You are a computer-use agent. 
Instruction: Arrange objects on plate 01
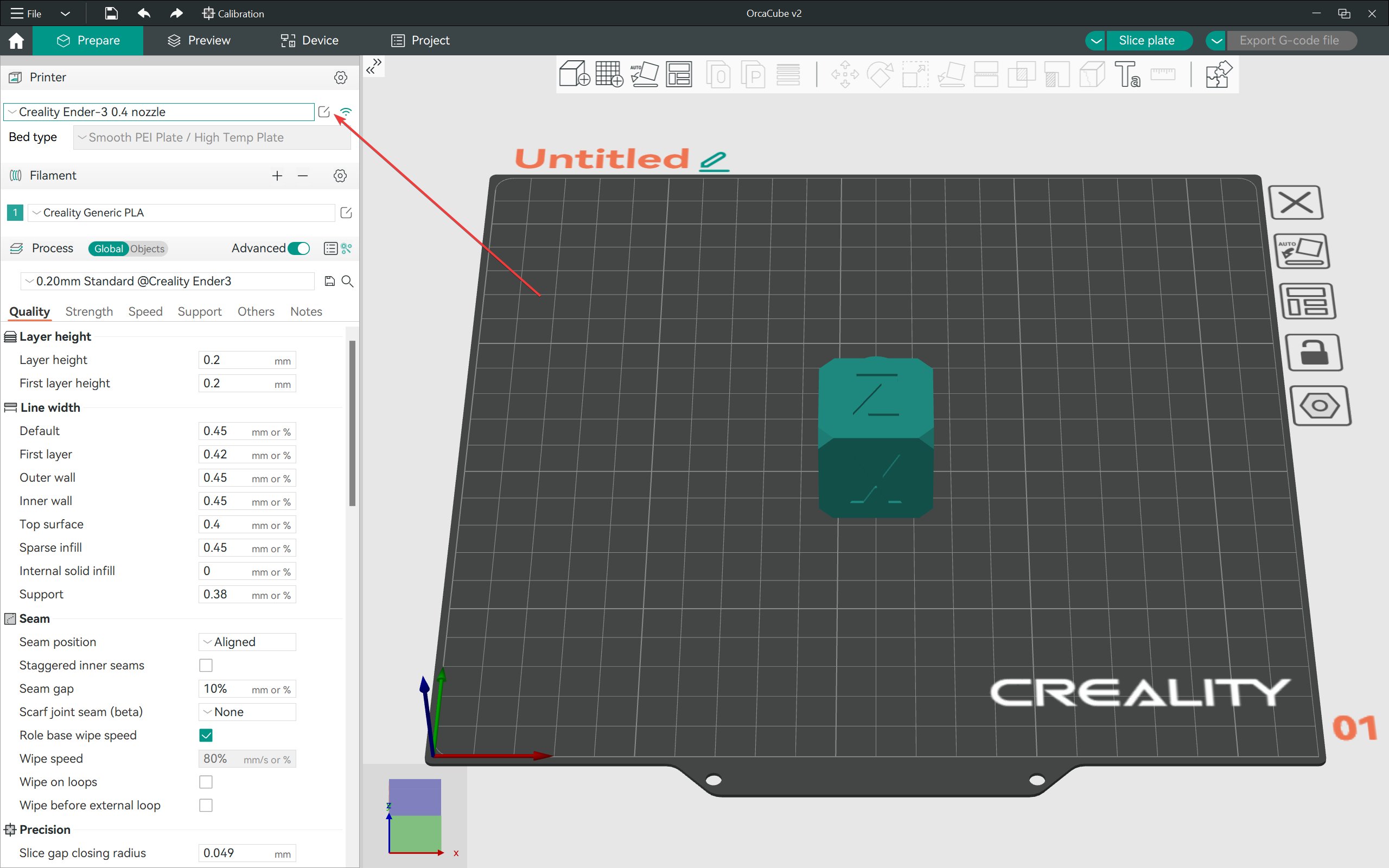click(x=1308, y=302)
